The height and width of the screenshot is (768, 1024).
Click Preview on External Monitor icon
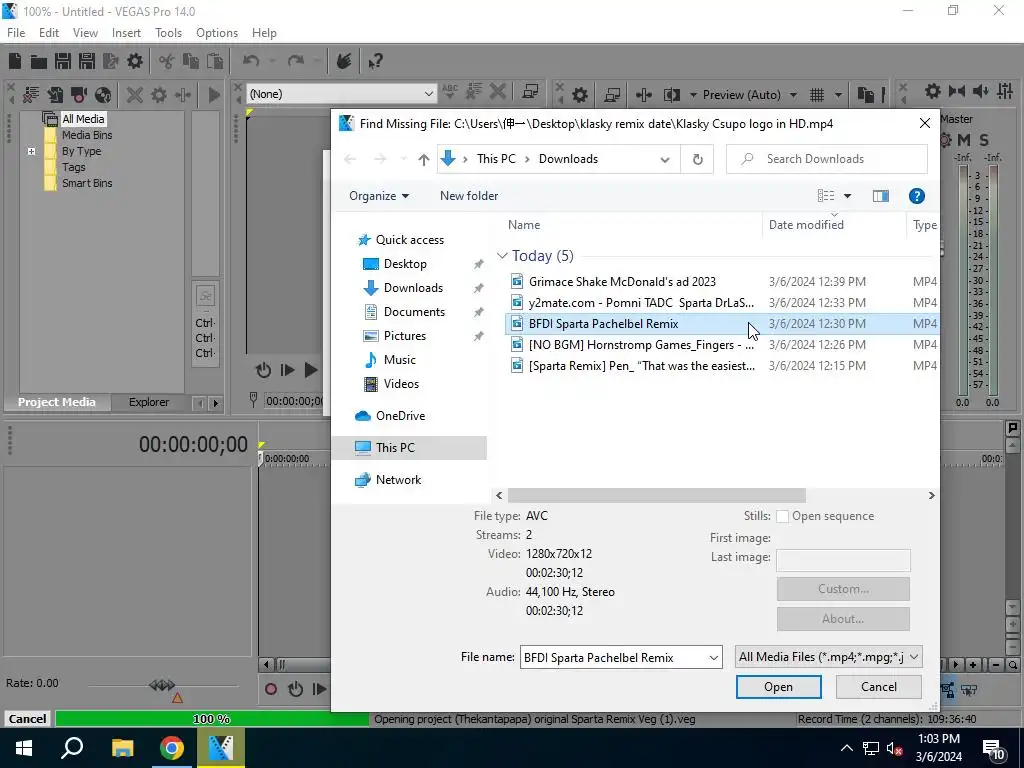(x=612, y=95)
